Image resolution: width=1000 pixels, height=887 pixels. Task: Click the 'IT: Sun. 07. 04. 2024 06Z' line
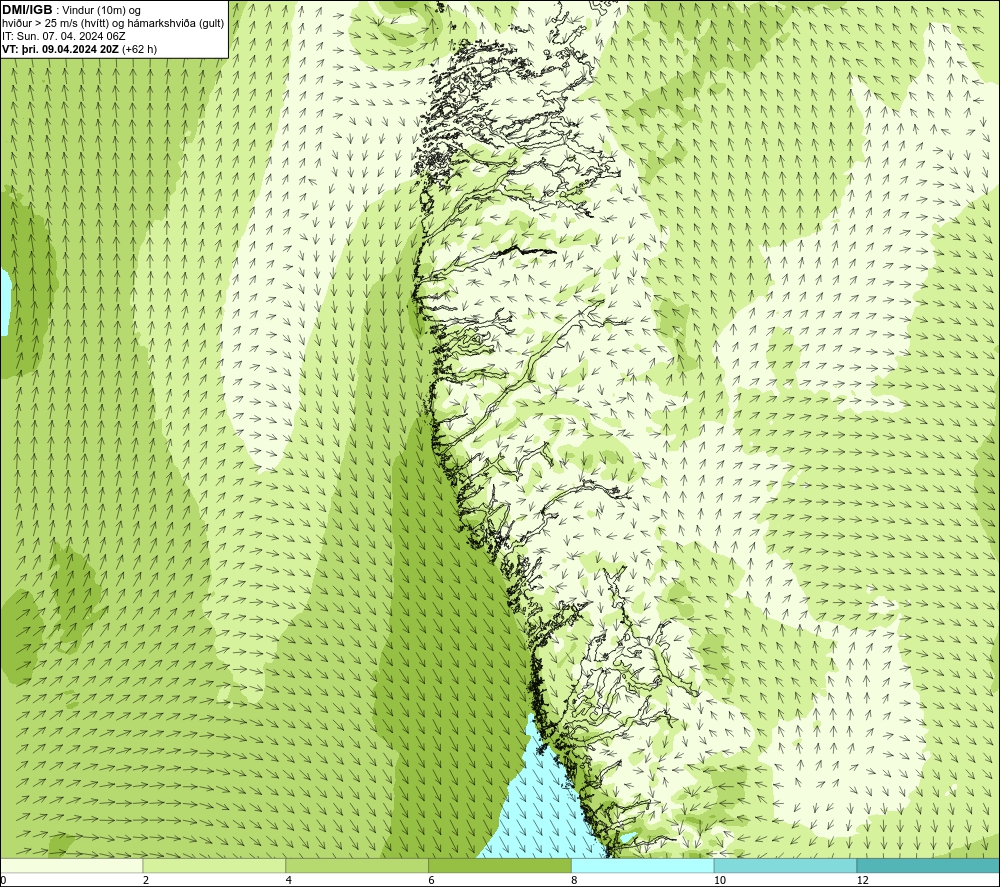(x=64, y=36)
